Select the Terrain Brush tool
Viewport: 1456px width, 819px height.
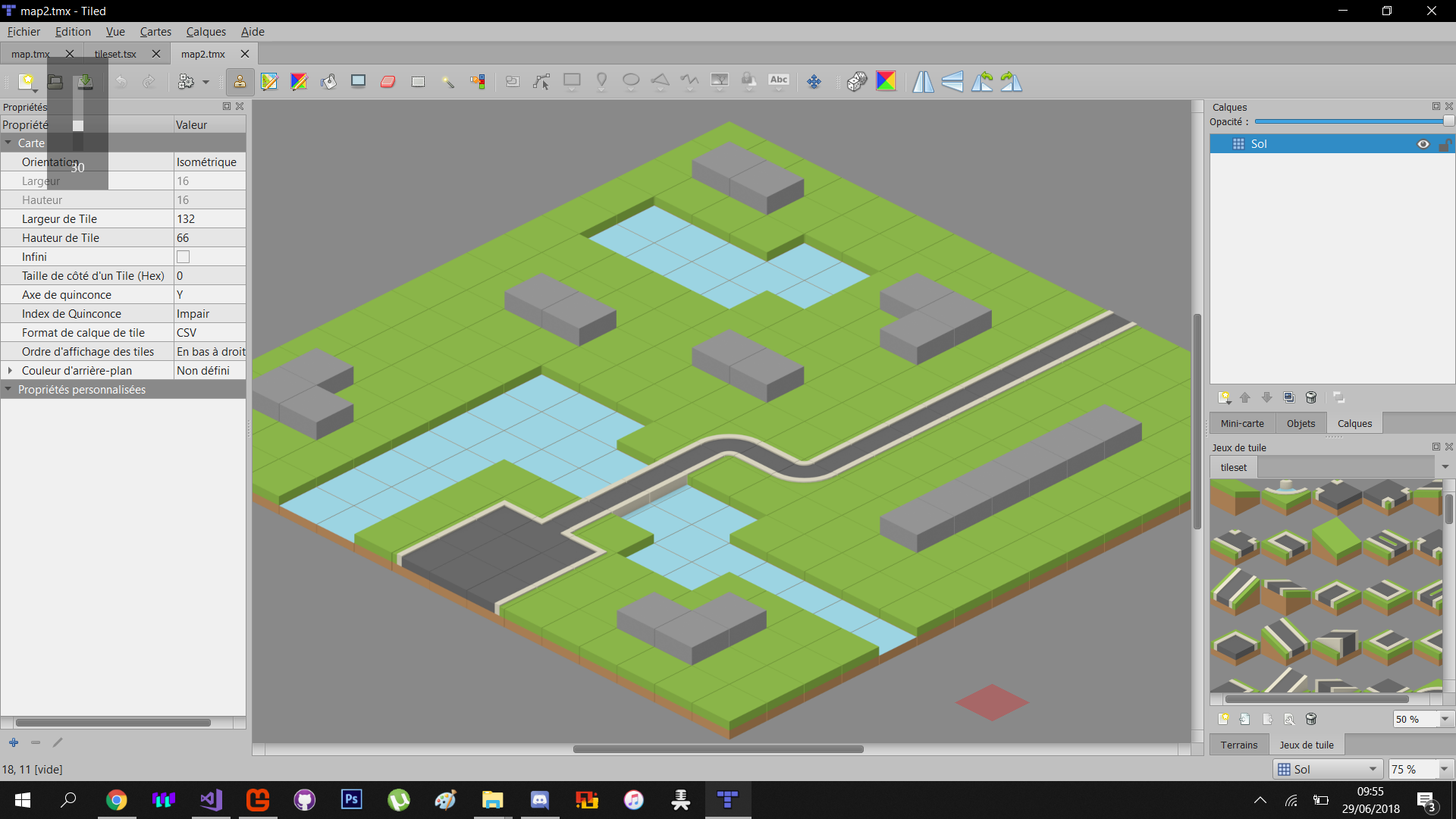point(269,81)
